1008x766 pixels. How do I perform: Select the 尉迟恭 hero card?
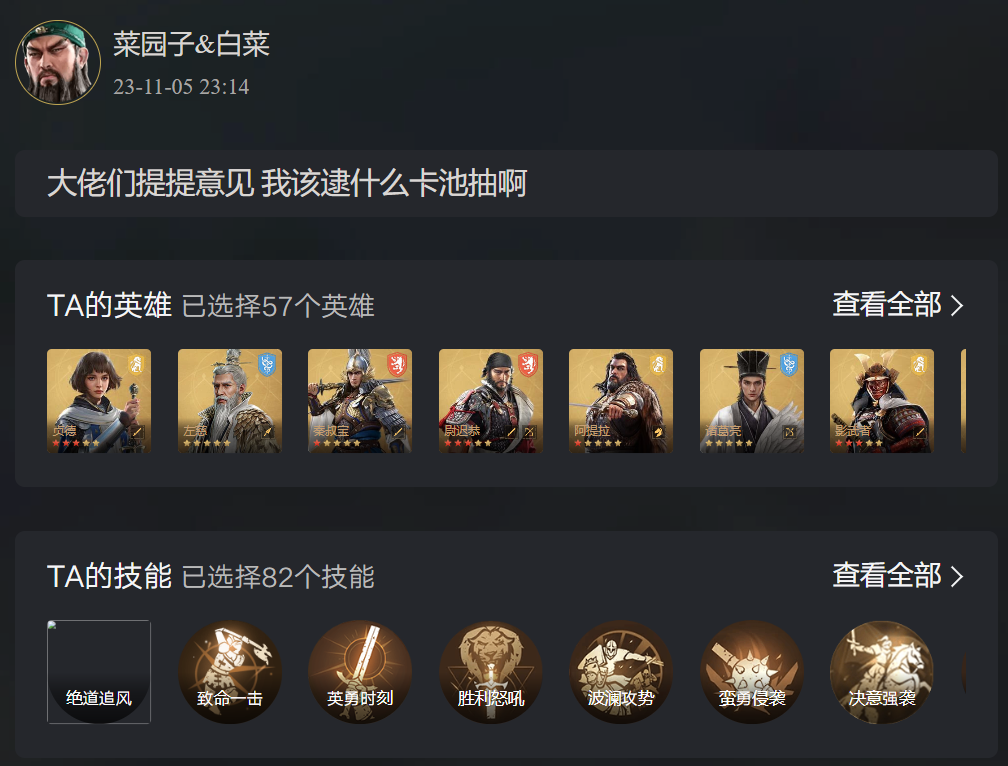pos(490,401)
